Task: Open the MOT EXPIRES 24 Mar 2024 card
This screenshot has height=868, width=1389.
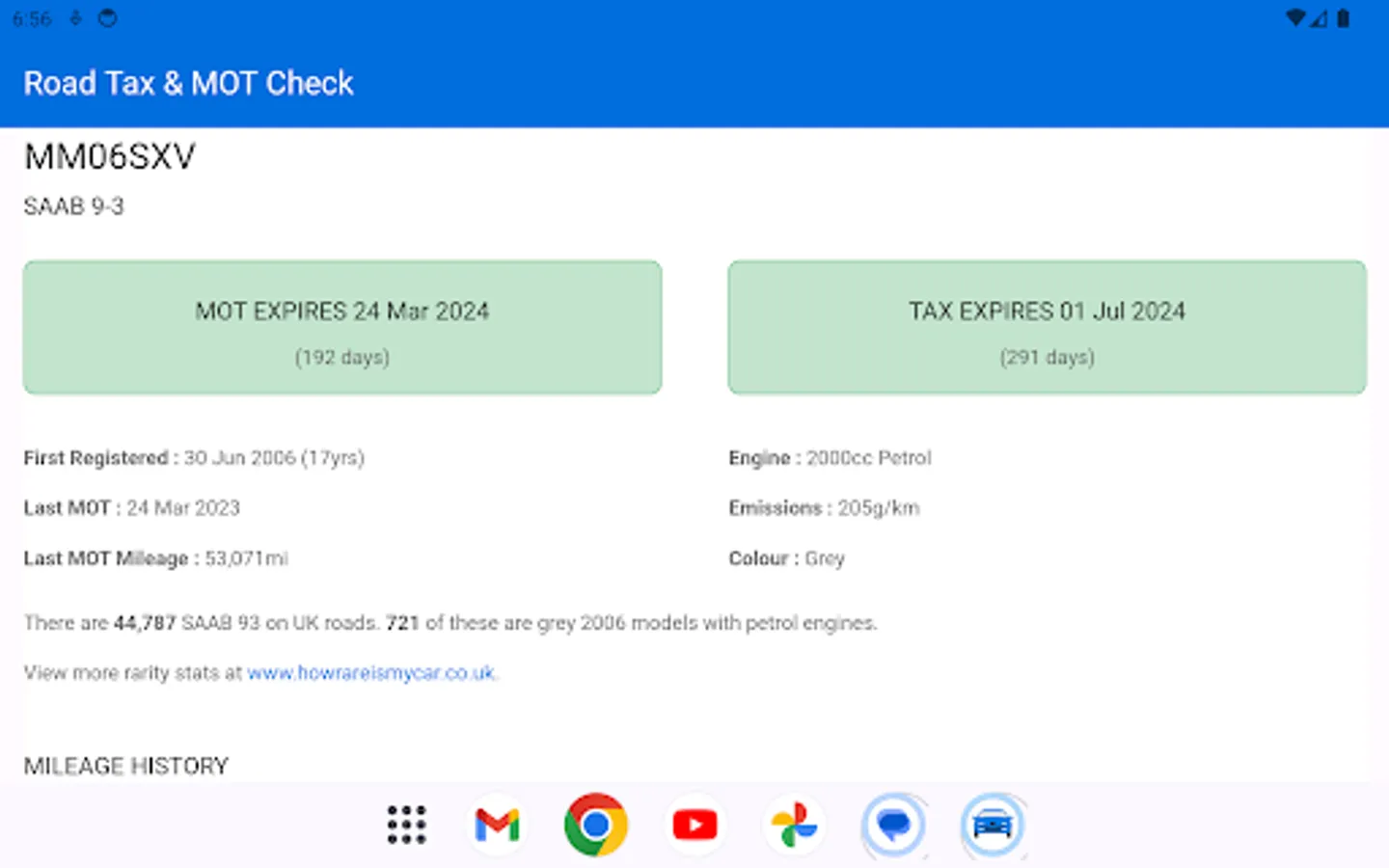Action: pos(342,327)
